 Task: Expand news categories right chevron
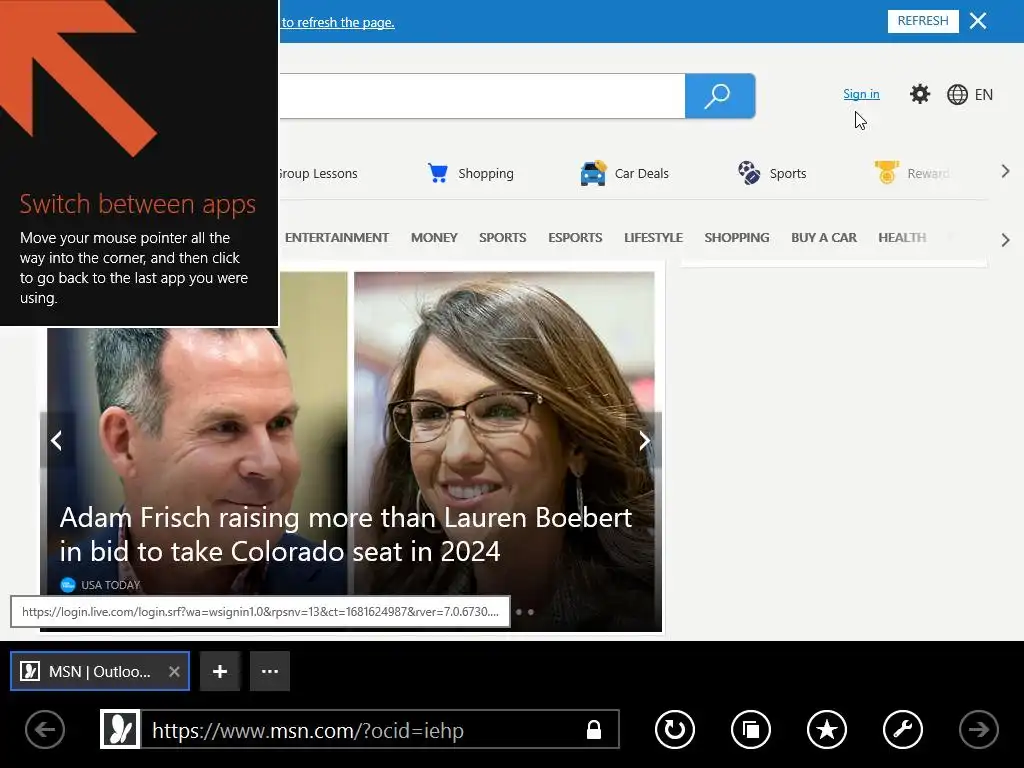(x=1005, y=240)
